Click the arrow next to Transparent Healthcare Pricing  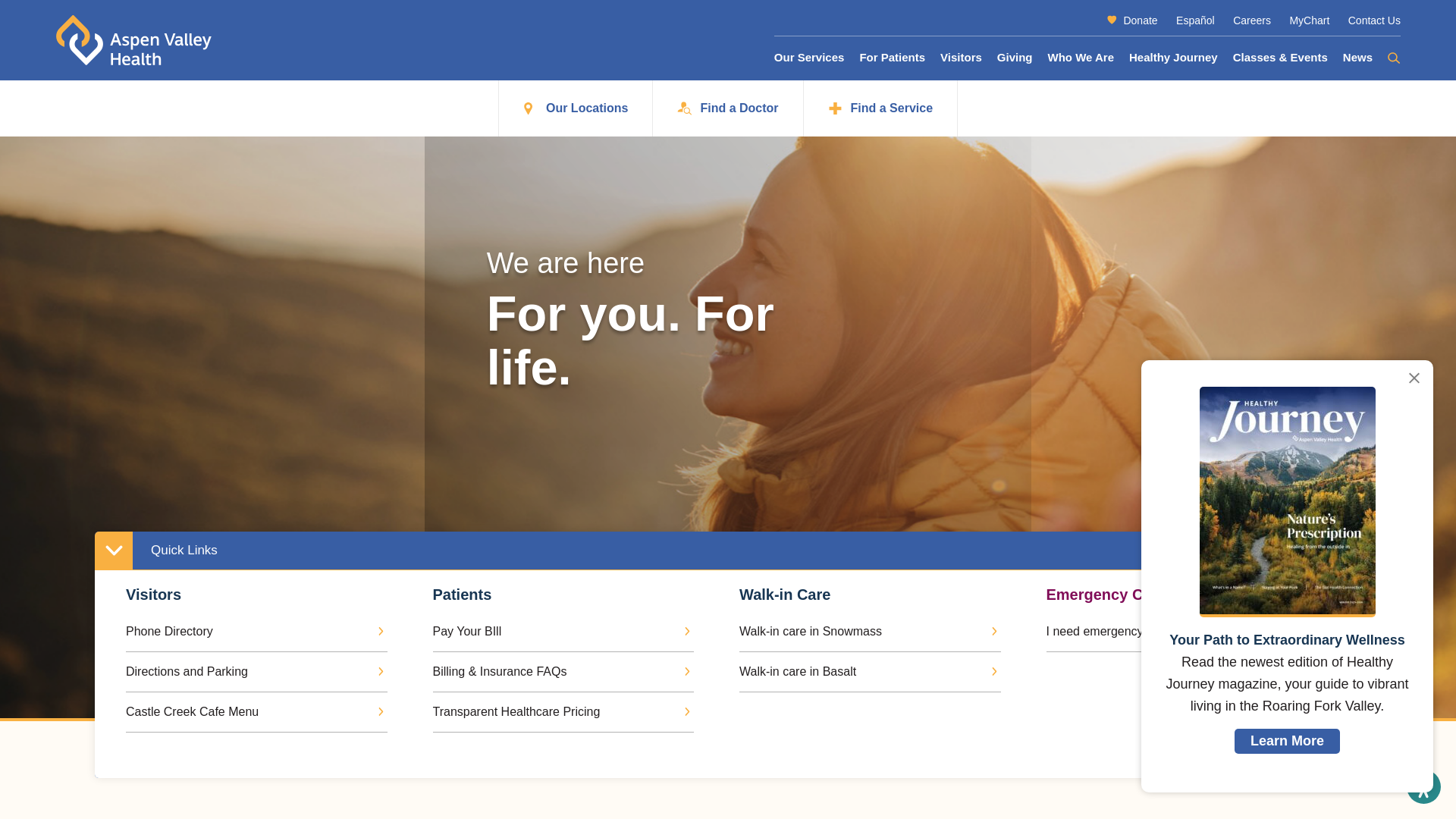[x=687, y=712]
